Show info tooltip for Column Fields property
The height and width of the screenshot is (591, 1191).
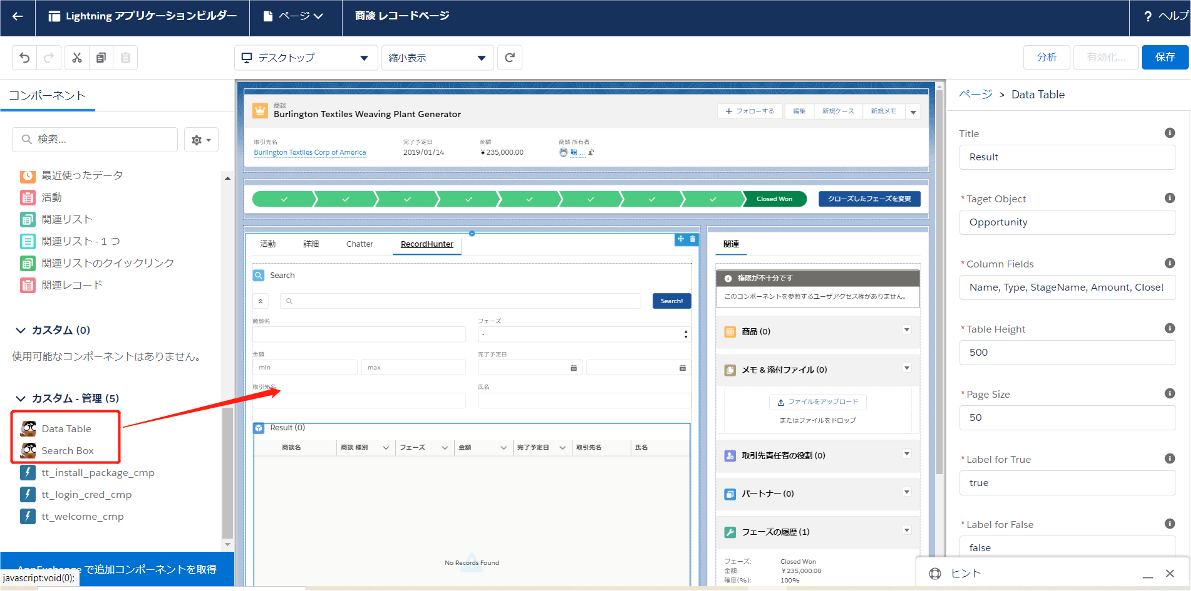(x=1170, y=264)
